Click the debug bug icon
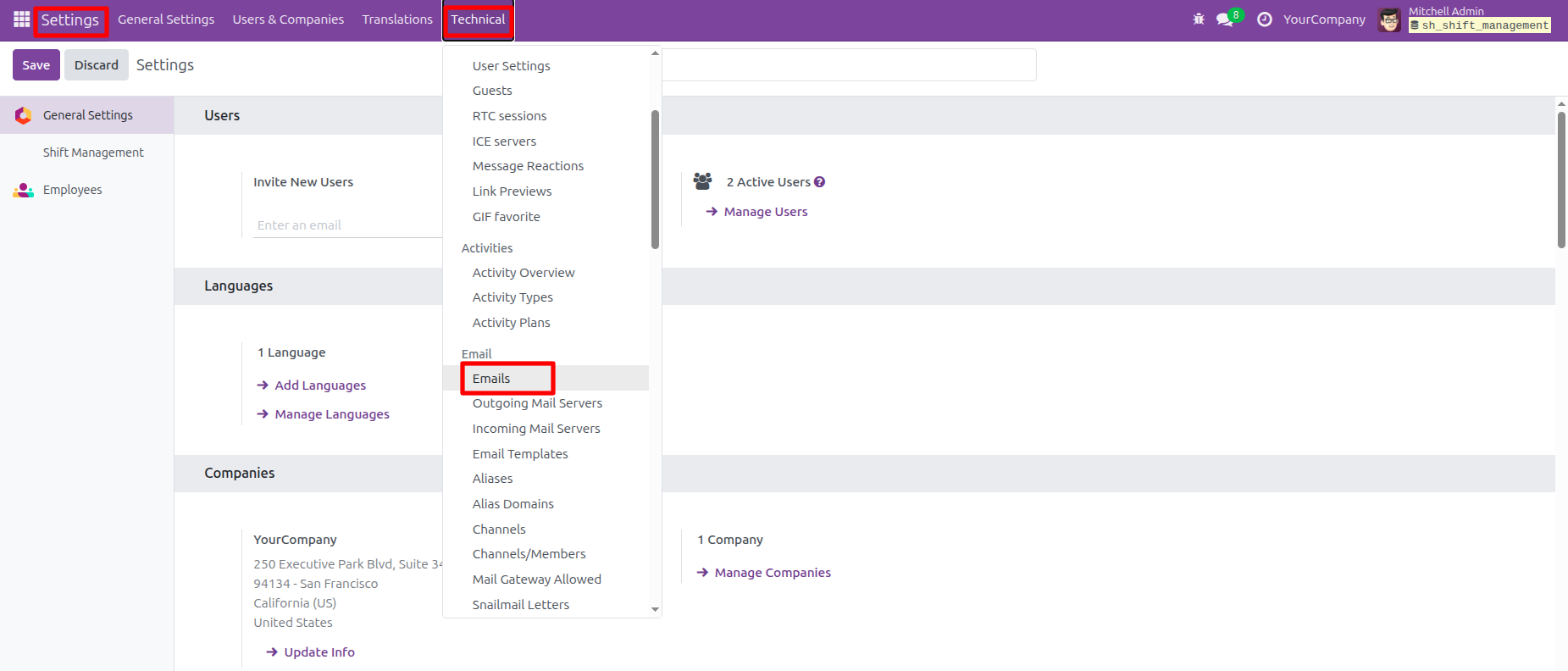This screenshot has width=1568, height=671. (1198, 19)
